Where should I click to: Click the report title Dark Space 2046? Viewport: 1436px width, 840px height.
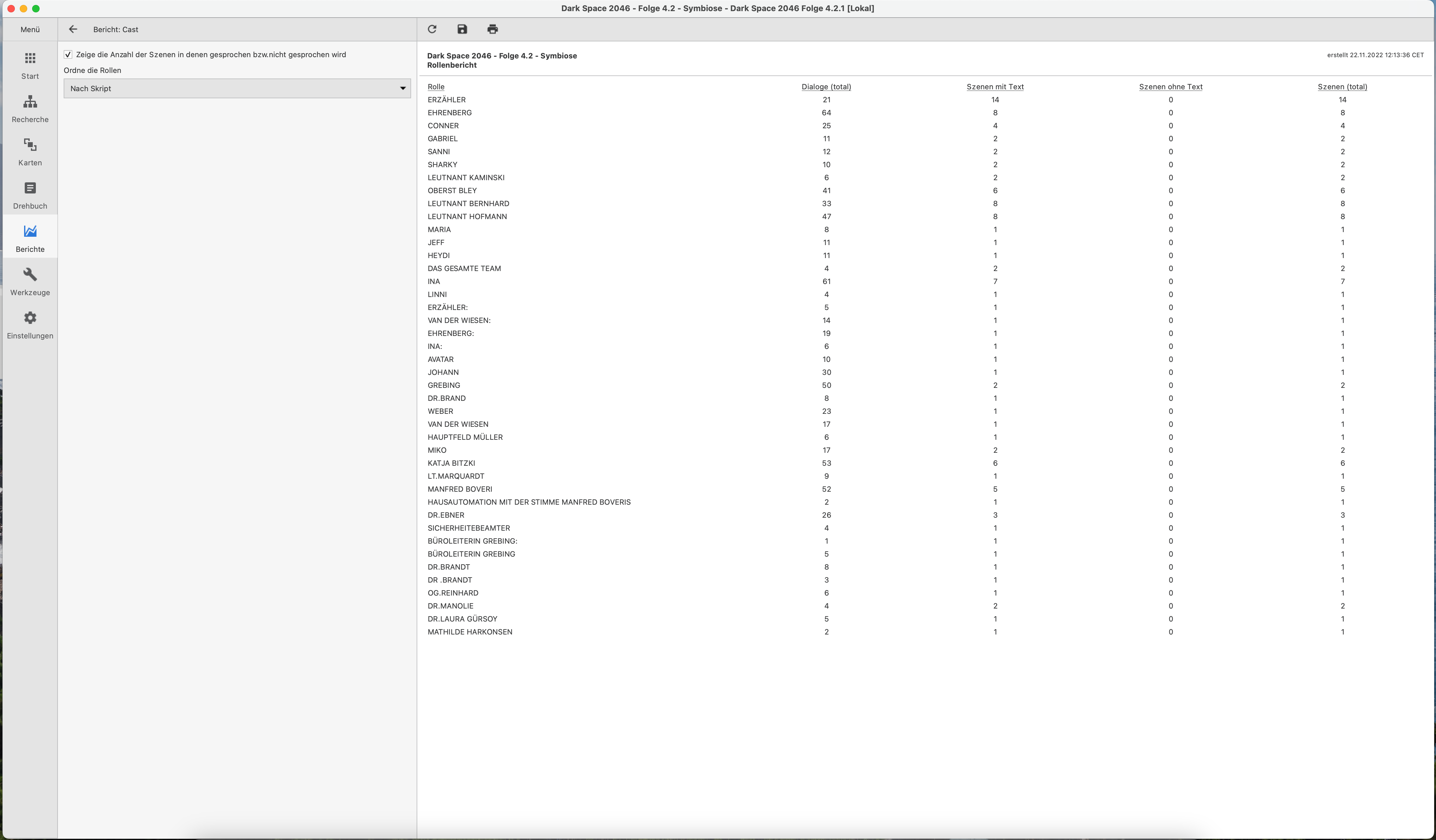(x=501, y=56)
